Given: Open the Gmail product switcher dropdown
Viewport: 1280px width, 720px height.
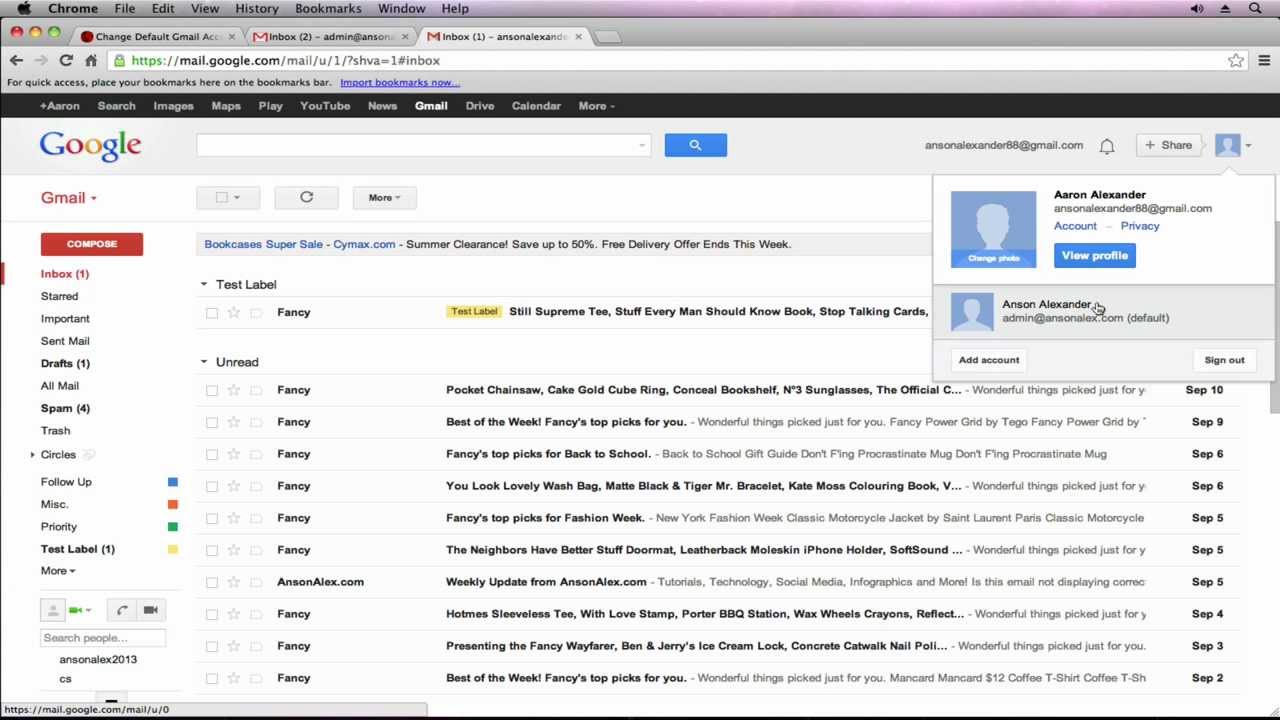Looking at the screenshot, I should point(69,198).
